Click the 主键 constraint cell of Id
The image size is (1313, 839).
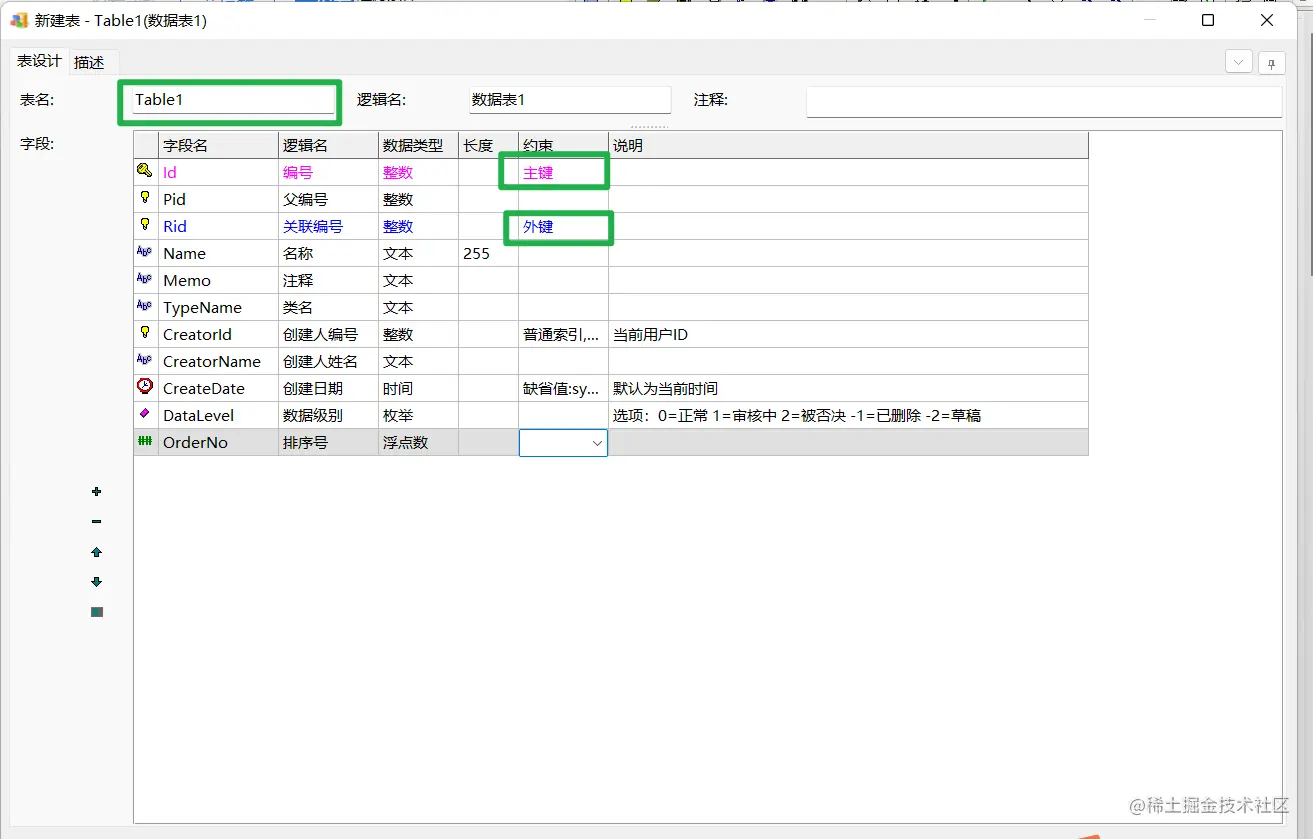[564, 172]
